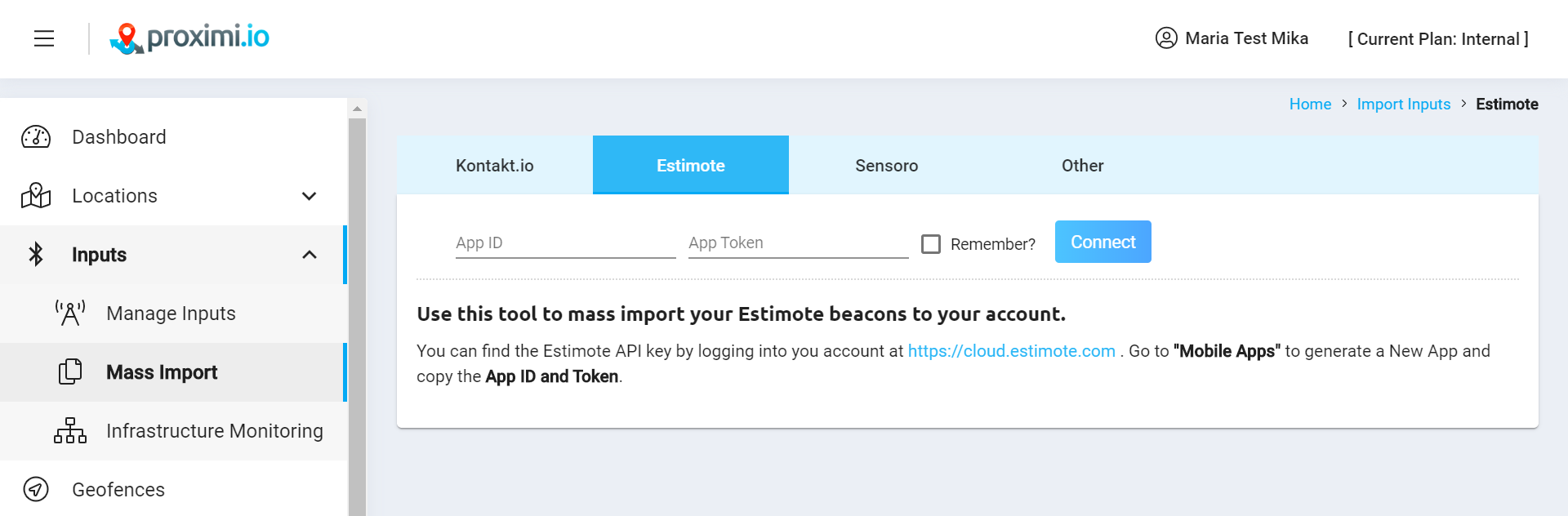This screenshot has height=516, width=1568.
Task: Open the Other tab
Action: point(1083,165)
